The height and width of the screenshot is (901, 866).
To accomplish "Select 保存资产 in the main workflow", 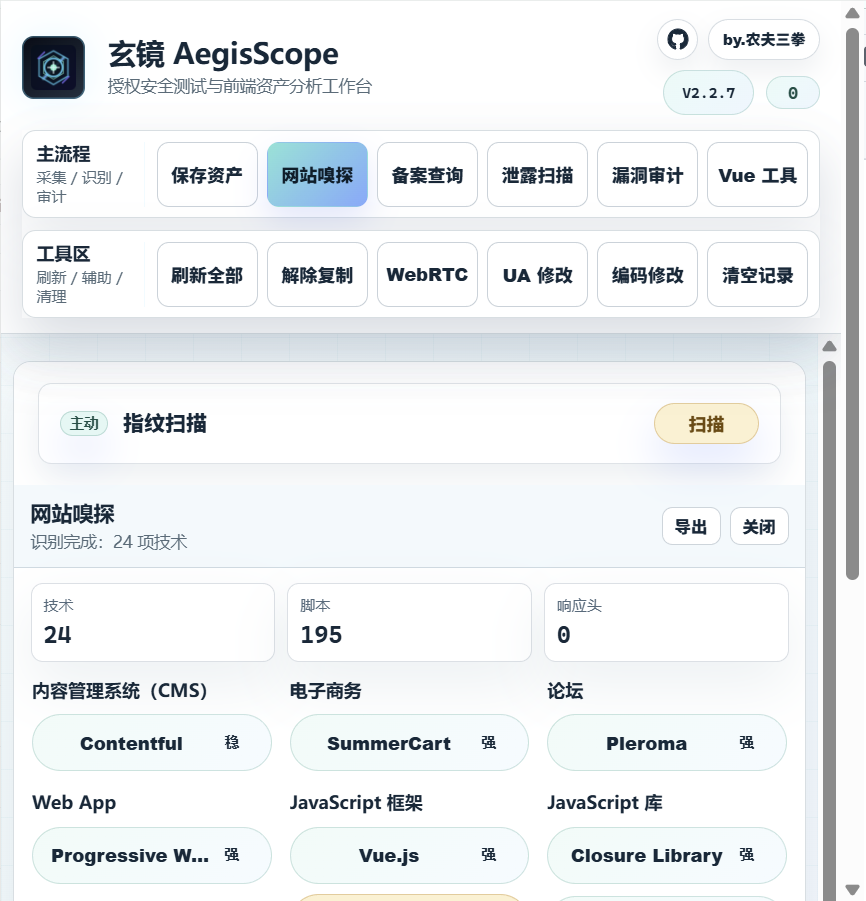I will coord(207,175).
